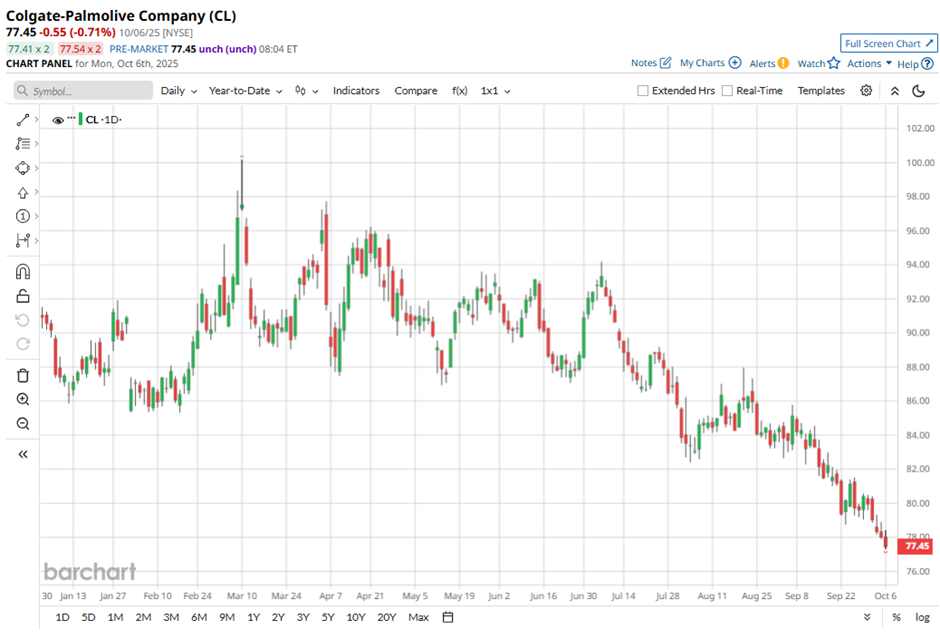The image size is (940, 639).
Task: Open the Compare menu
Action: [415, 91]
